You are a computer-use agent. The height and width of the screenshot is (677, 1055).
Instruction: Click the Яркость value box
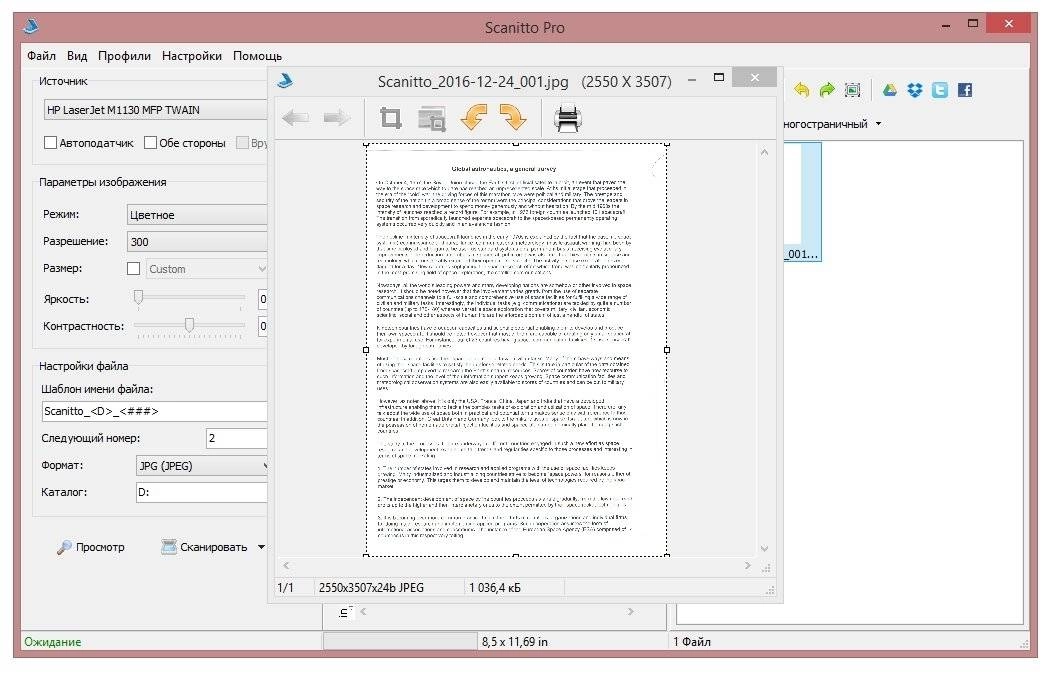[263, 299]
